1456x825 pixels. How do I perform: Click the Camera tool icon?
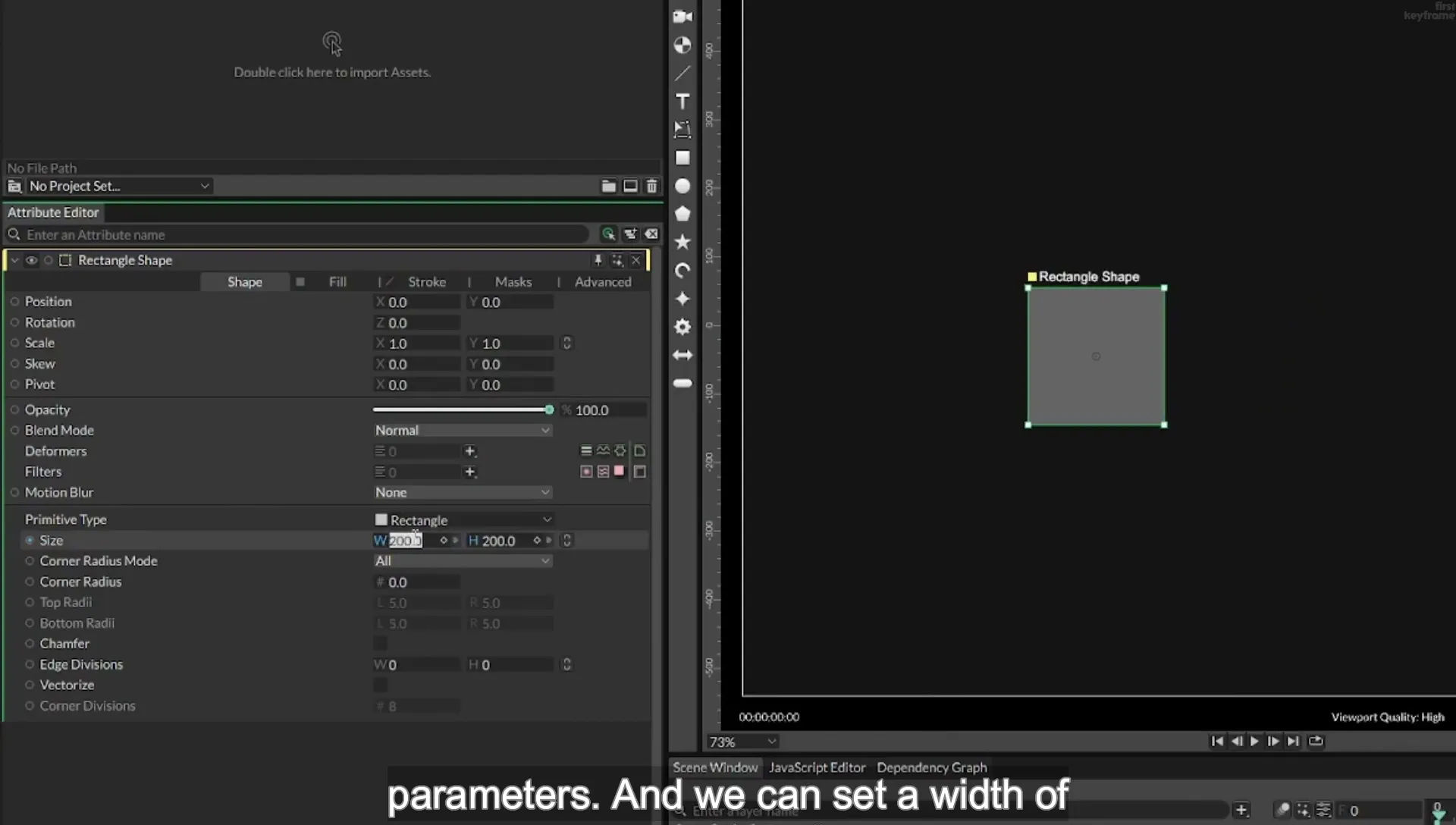click(x=682, y=17)
